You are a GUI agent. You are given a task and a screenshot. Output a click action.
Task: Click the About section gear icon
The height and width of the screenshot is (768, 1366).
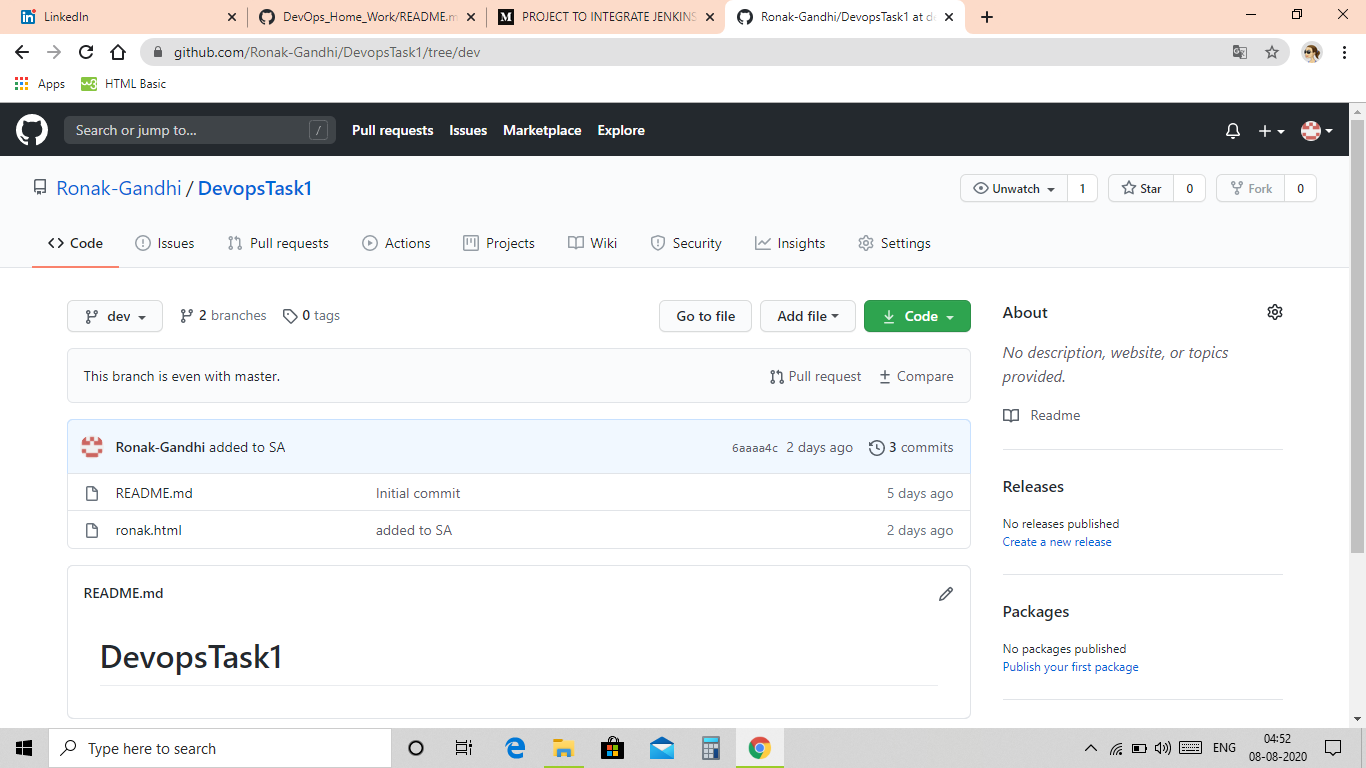coord(1275,312)
